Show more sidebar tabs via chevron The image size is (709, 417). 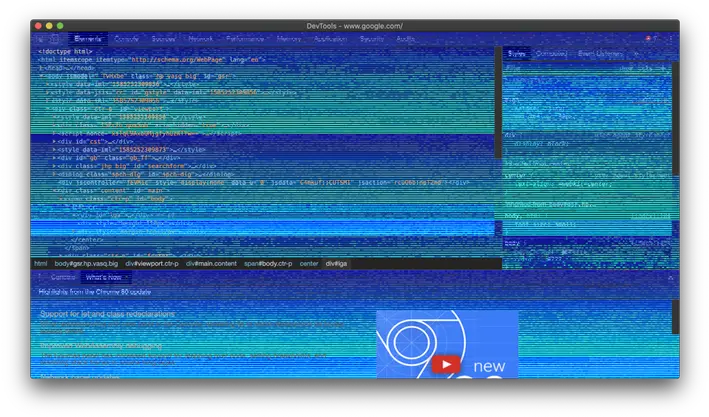(636, 54)
